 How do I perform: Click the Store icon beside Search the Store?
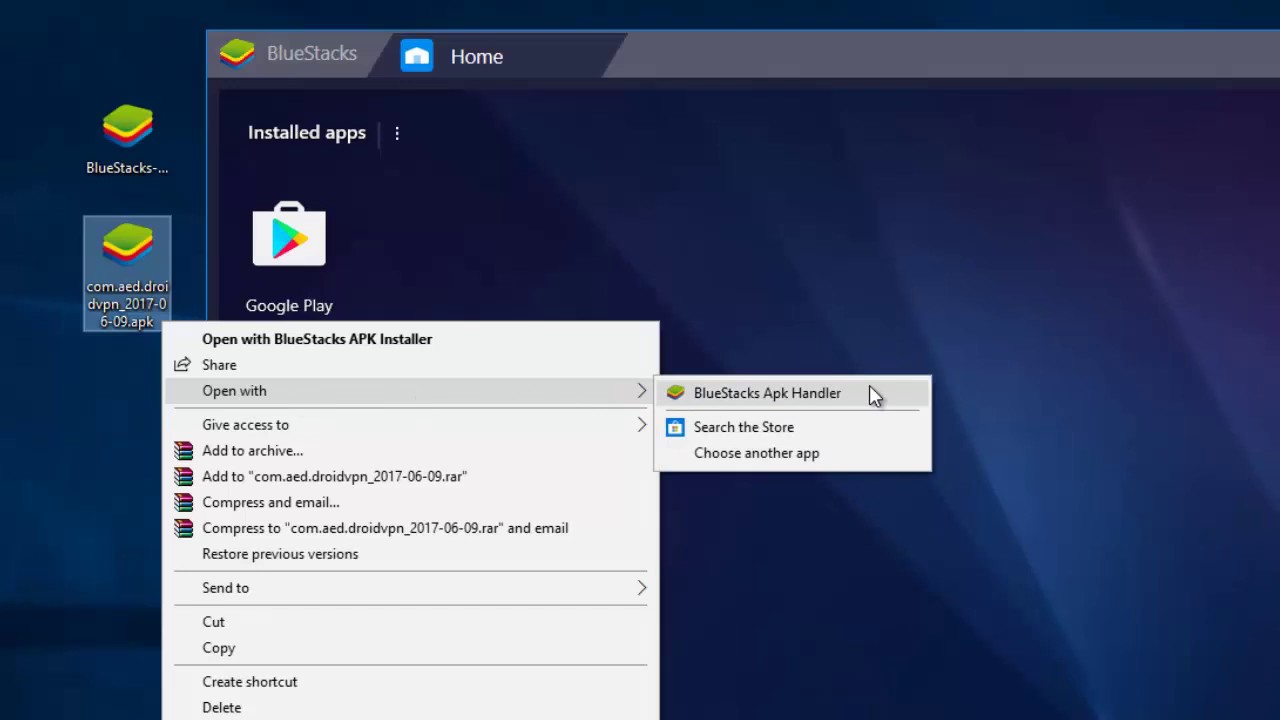[x=675, y=427]
